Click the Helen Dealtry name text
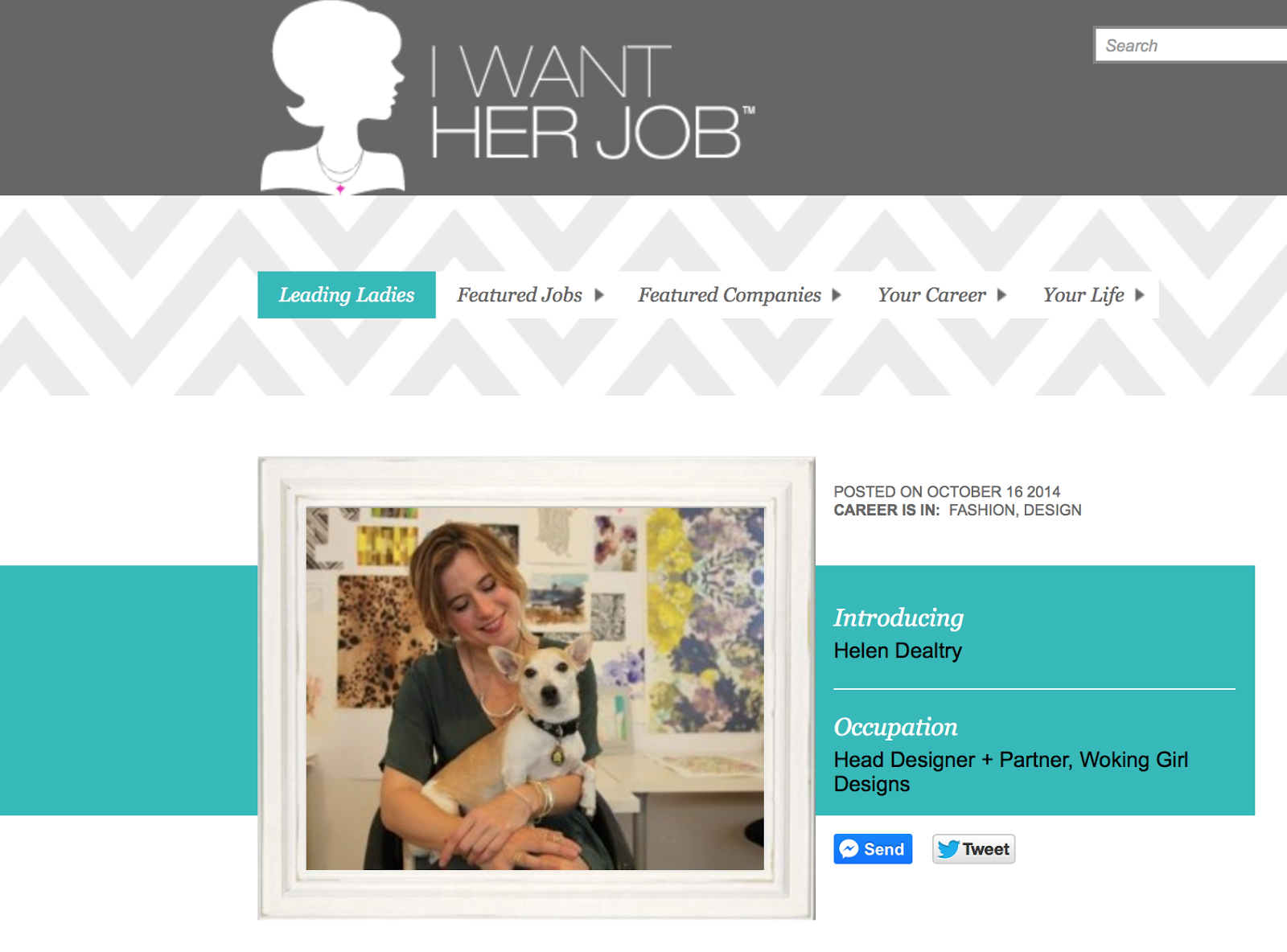The height and width of the screenshot is (952, 1287). [898, 650]
